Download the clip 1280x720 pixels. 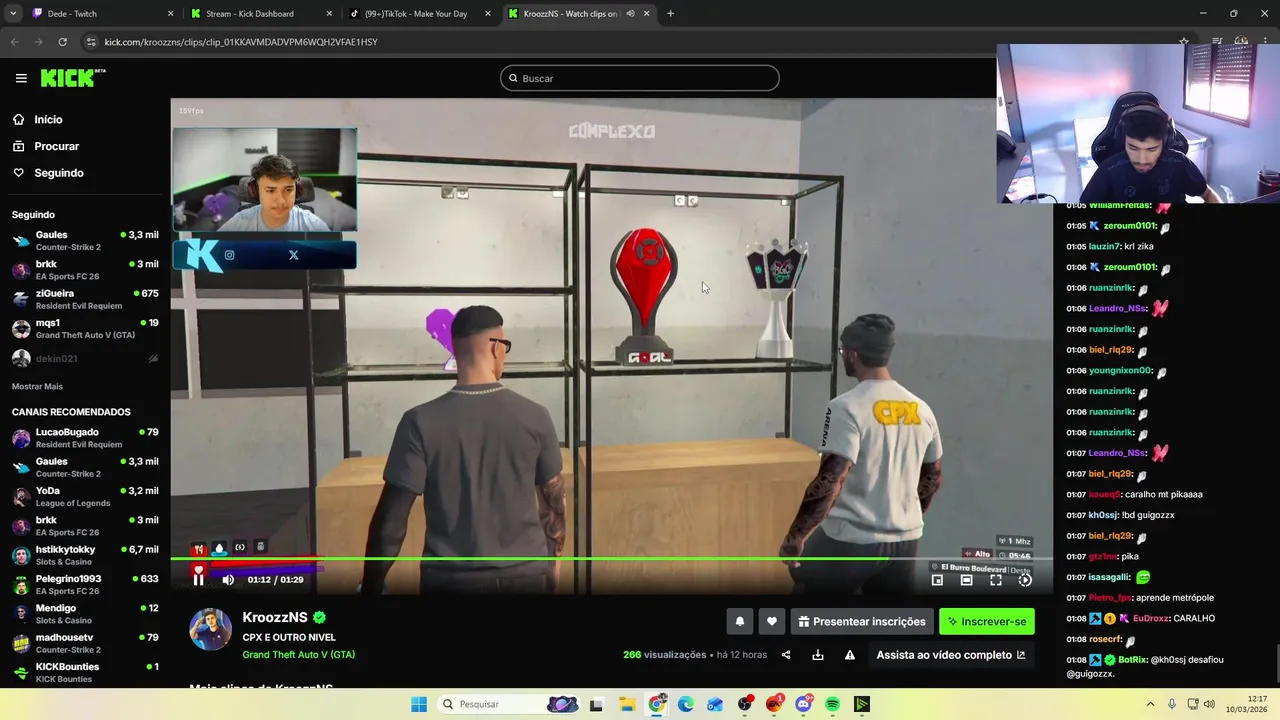click(818, 655)
